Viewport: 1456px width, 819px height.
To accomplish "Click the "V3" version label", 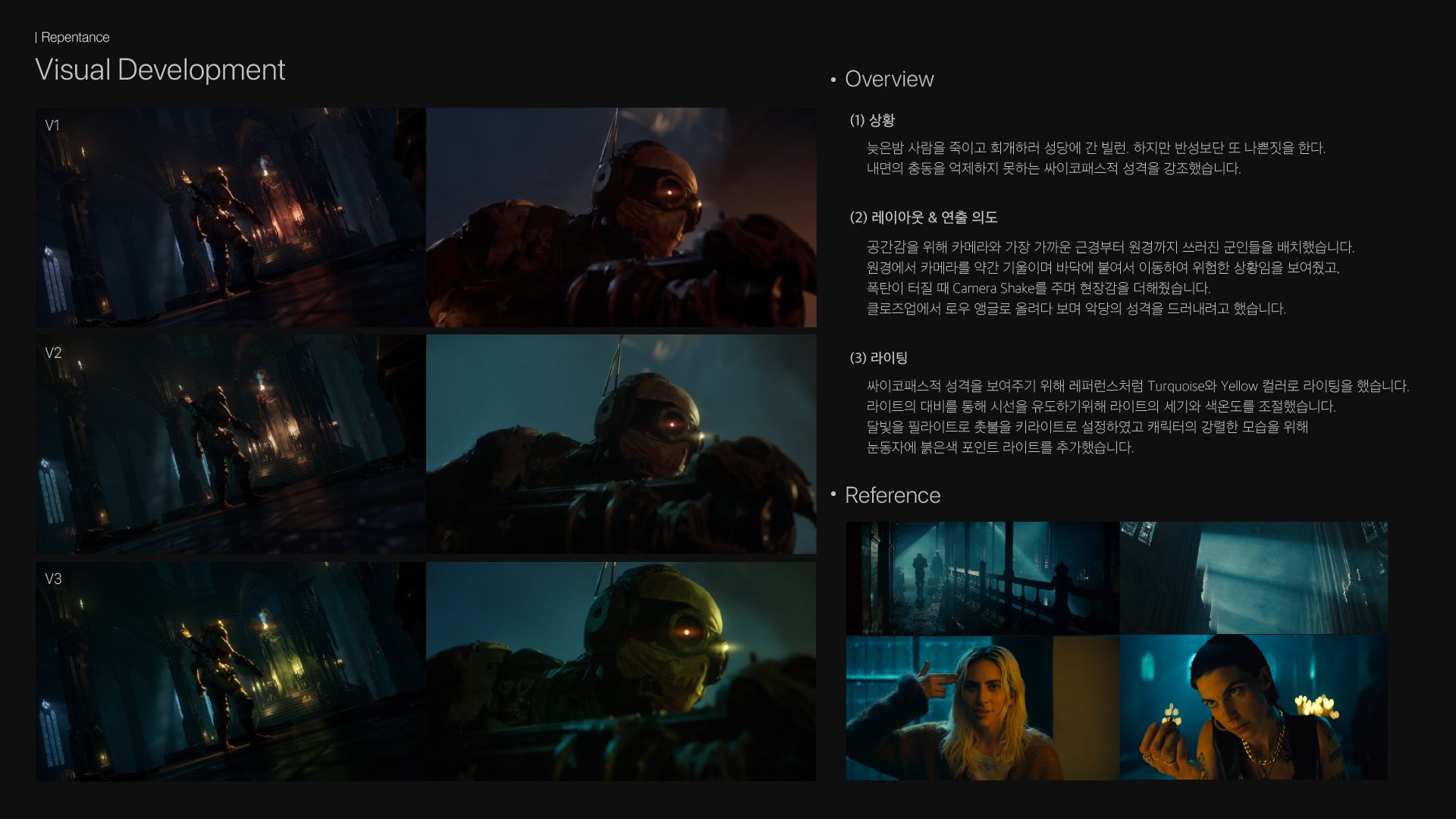I will 53,579.
